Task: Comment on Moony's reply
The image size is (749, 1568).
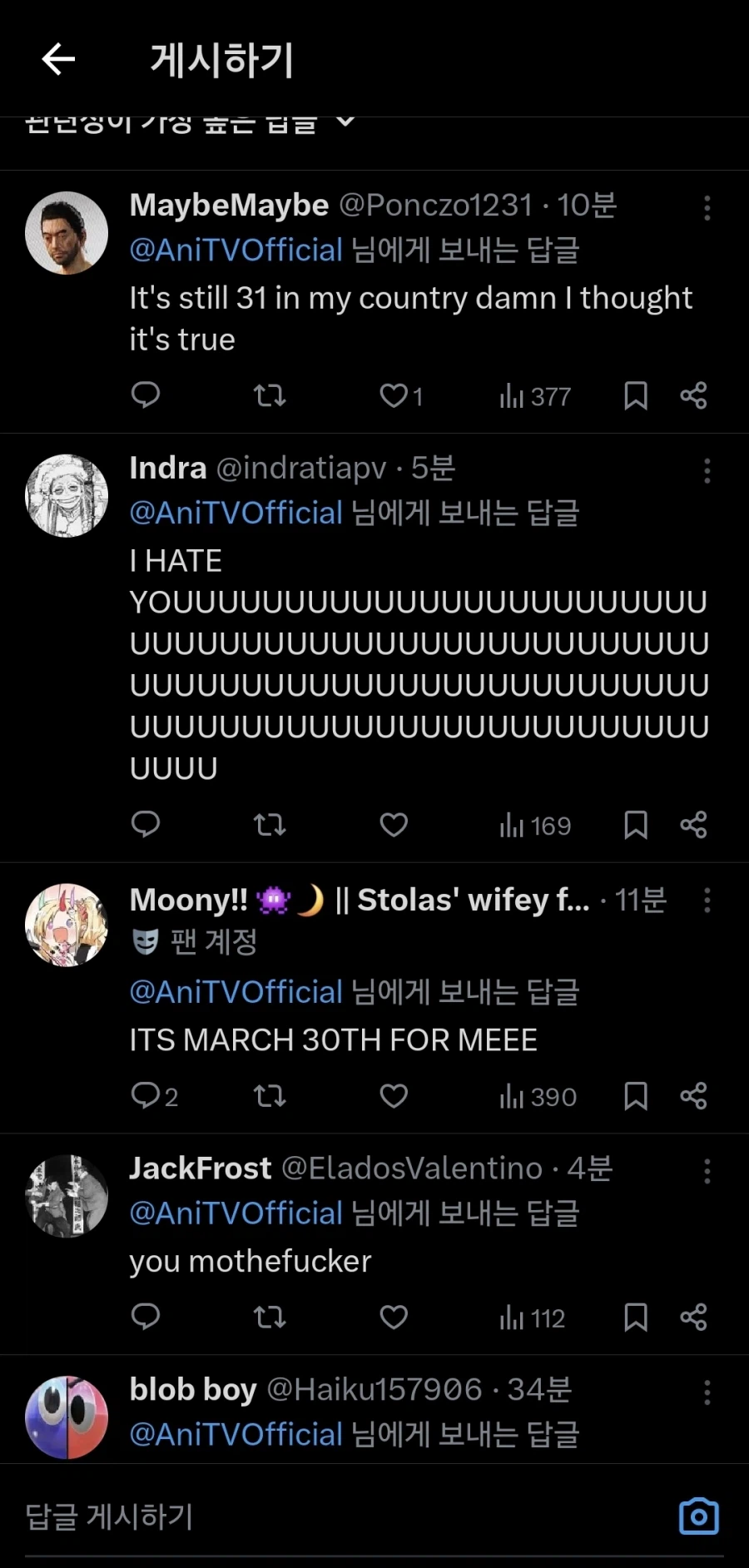Action: (146, 1095)
